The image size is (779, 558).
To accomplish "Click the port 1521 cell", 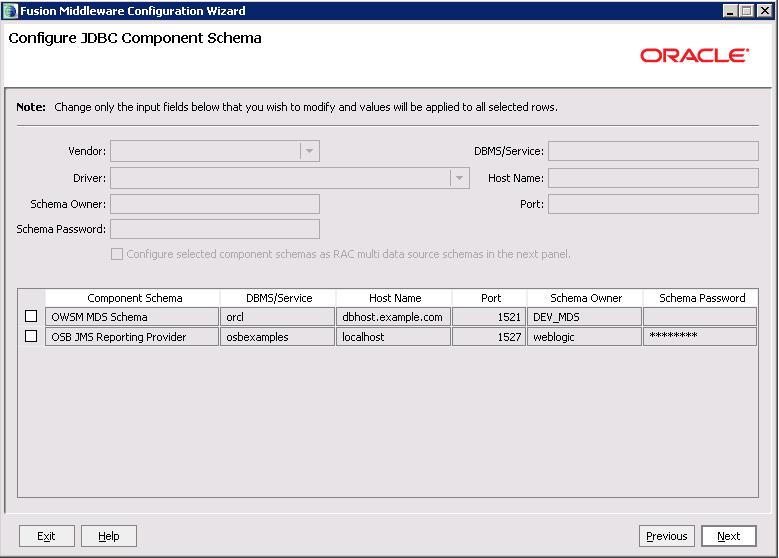I will click(x=489, y=317).
